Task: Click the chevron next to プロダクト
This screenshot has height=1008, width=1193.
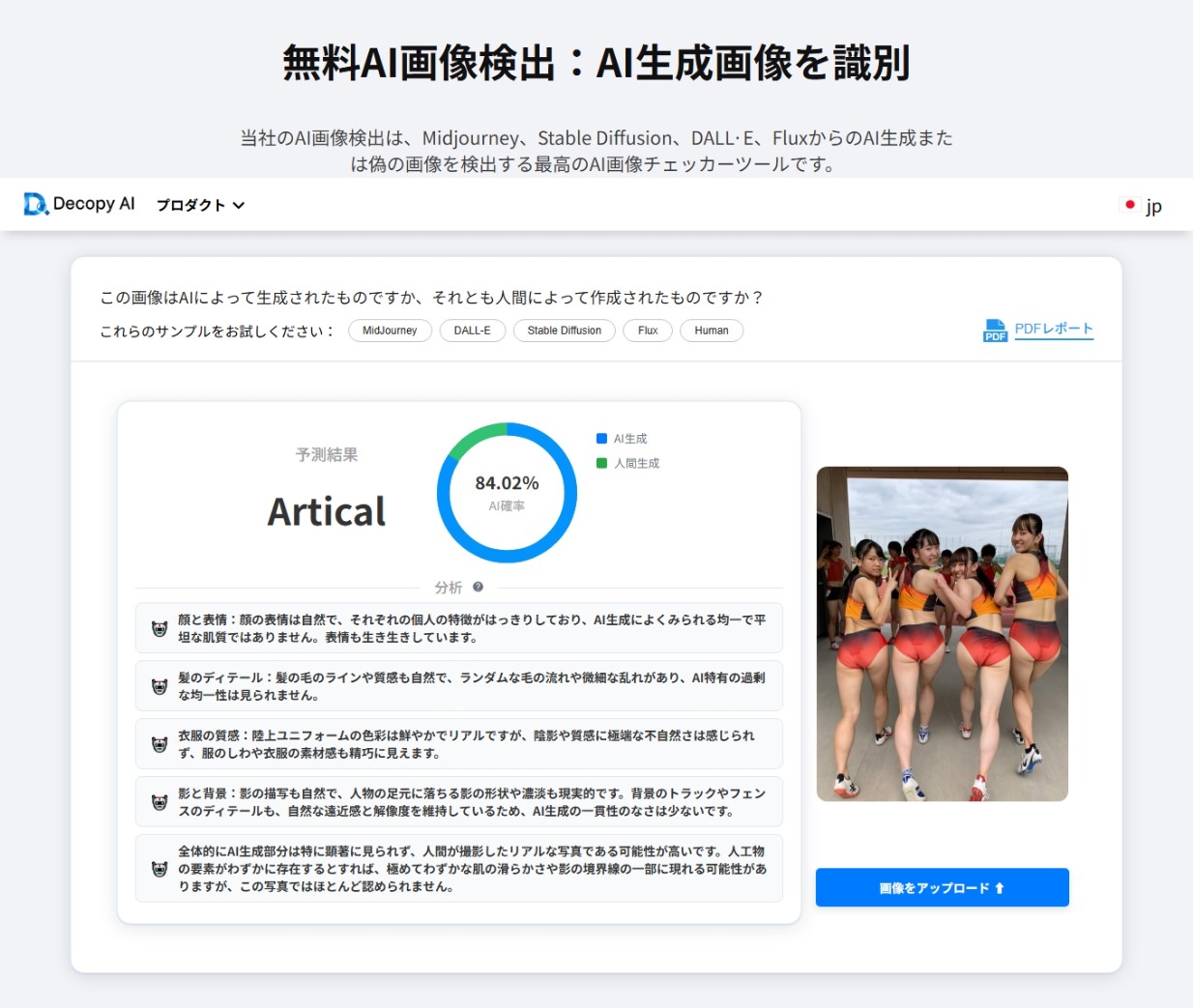Action: (x=239, y=206)
